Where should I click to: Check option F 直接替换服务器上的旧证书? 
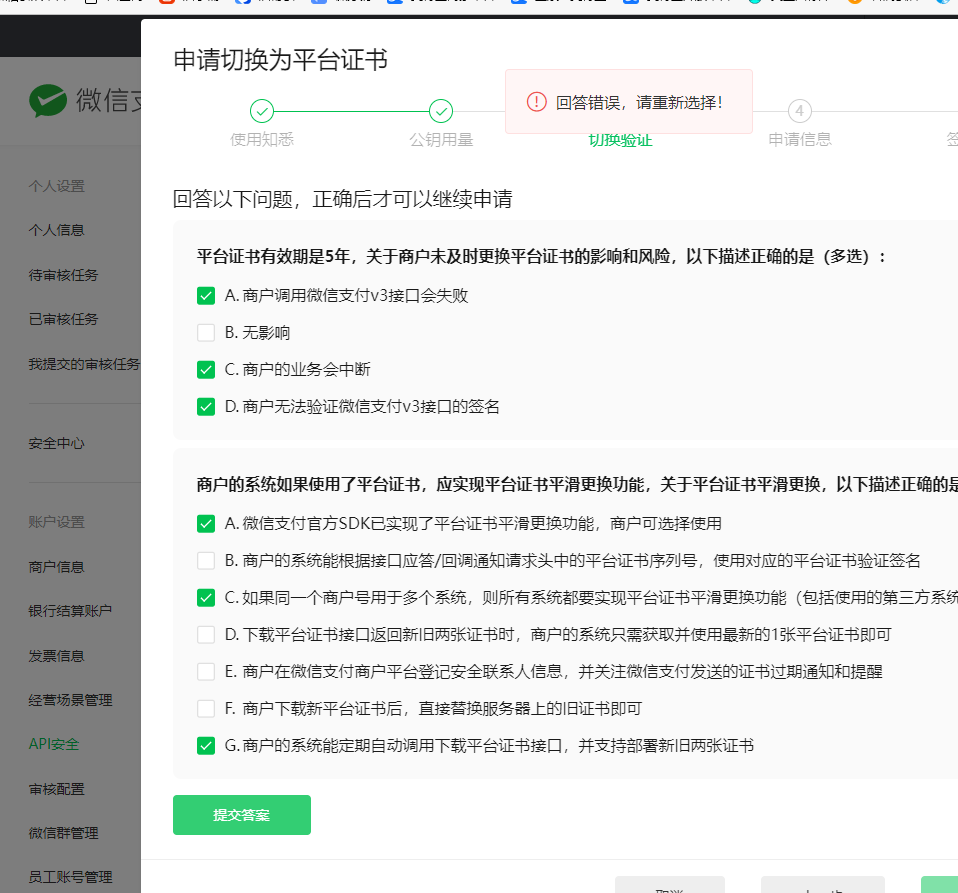[x=206, y=709]
